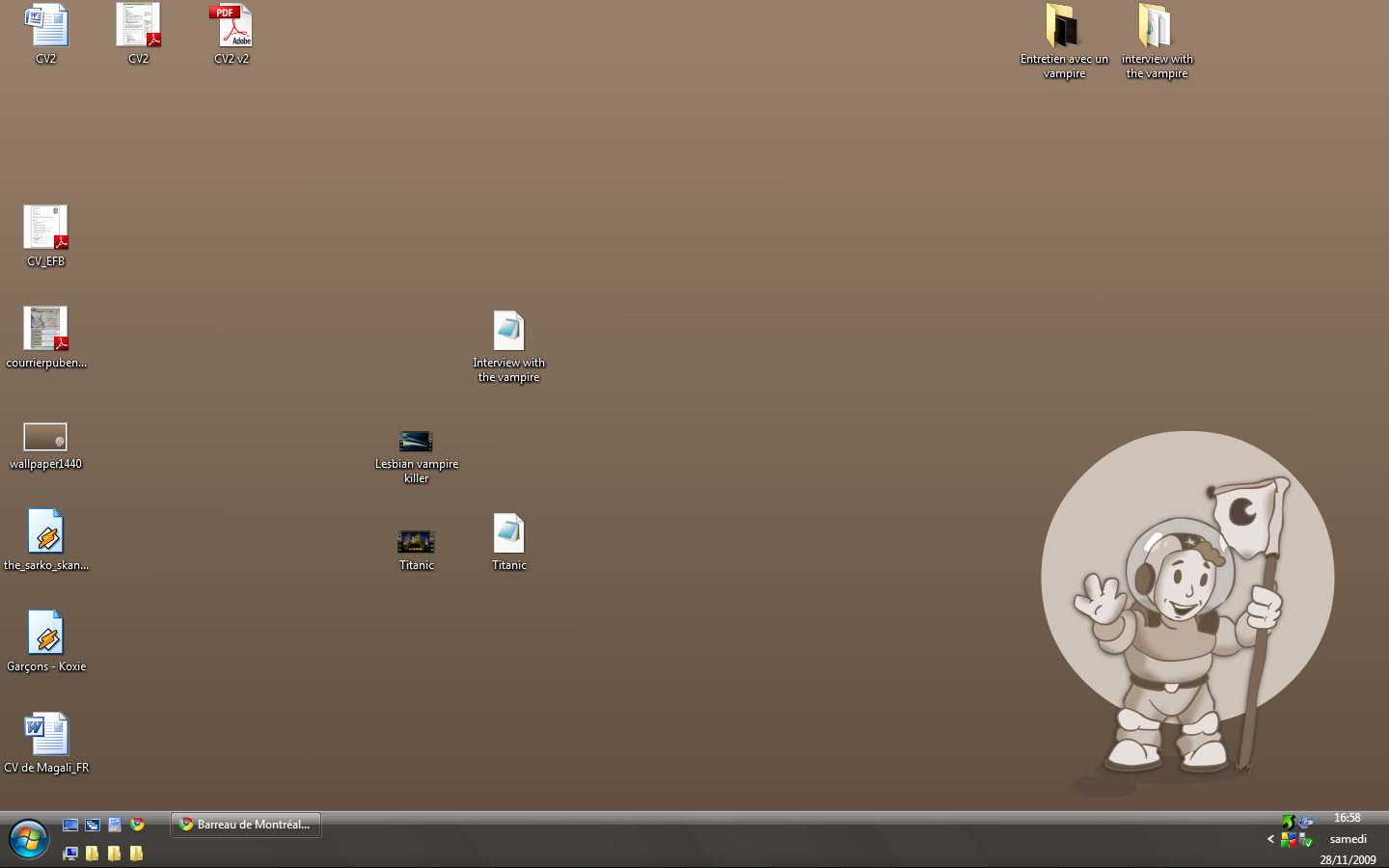Open the four-color antivirus tray icon

pyautogui.click(x=1288, y=840)
